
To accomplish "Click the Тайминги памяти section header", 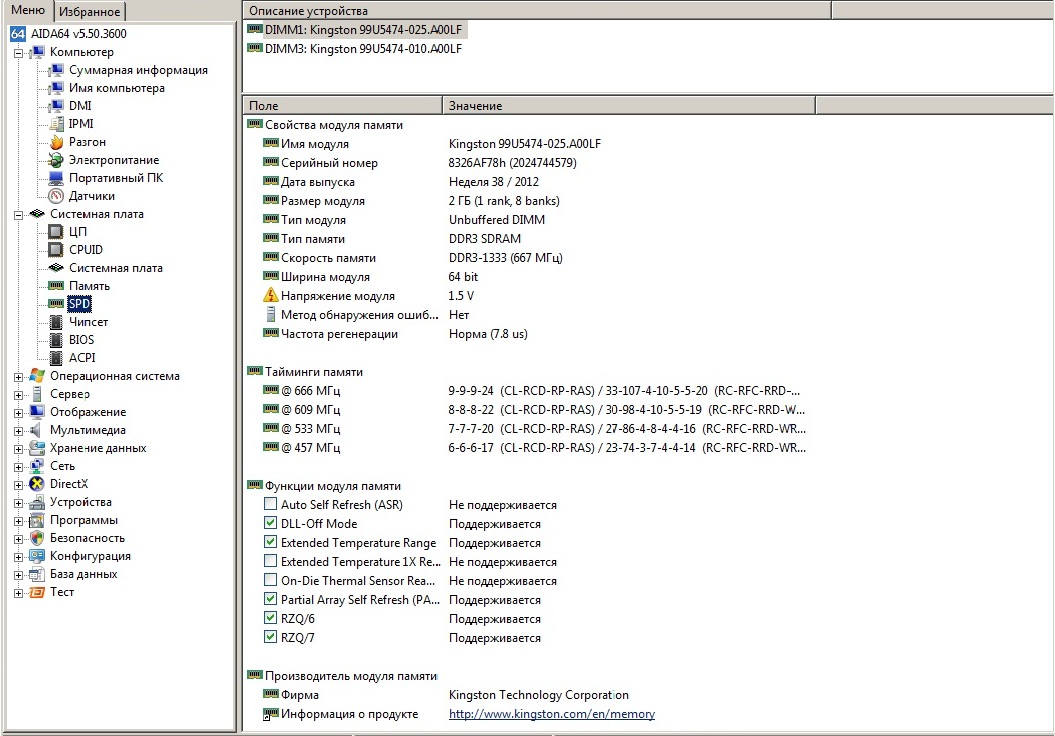I will 305,371.
